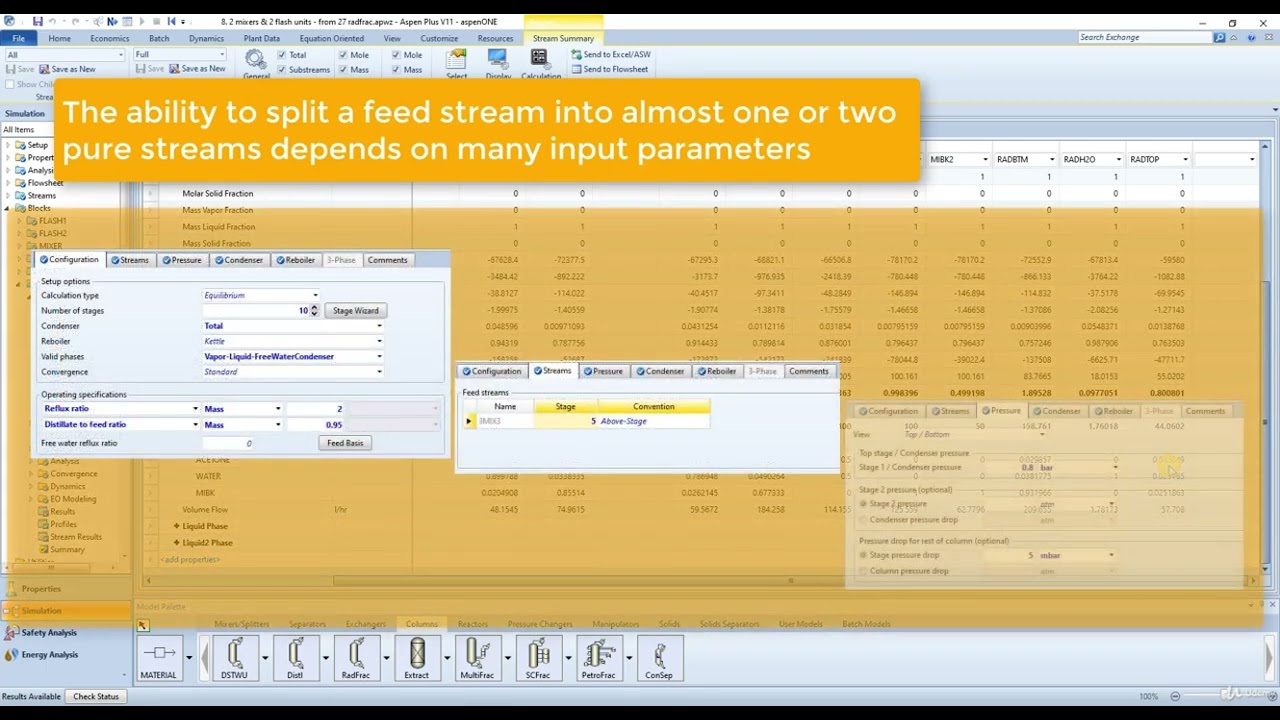Viewport: 1280px width, 720px height.
Task: Click the Stage Wizard button
Action: [x=356, y=311]
